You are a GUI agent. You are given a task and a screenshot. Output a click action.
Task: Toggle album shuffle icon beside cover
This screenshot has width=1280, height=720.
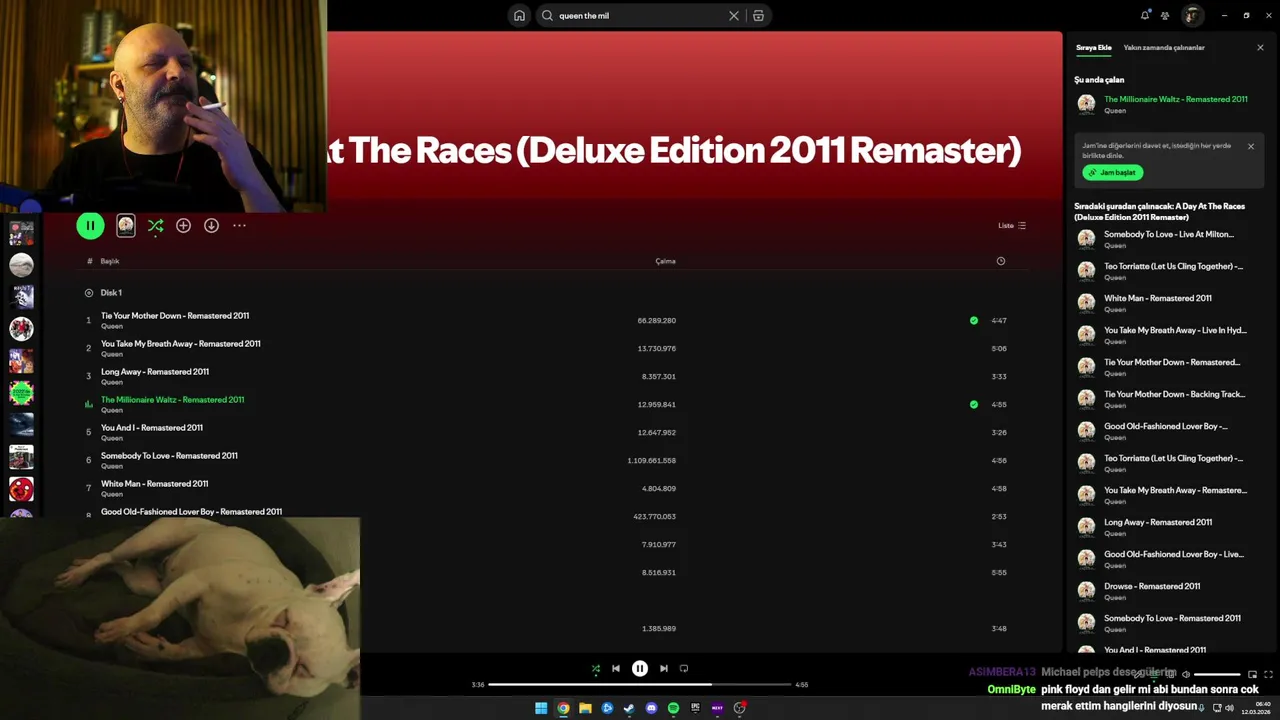tap(155, 226)
